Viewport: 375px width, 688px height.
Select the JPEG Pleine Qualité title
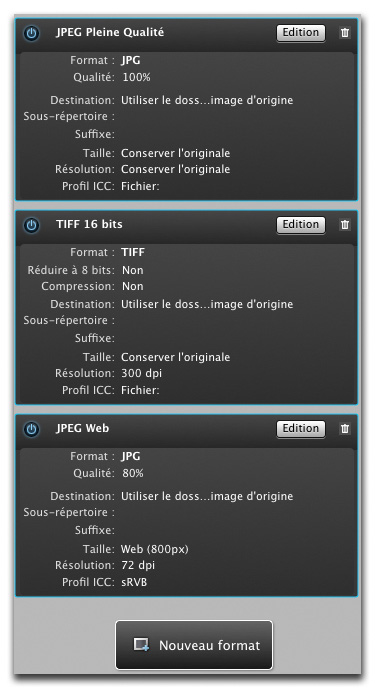coord(110,32)
